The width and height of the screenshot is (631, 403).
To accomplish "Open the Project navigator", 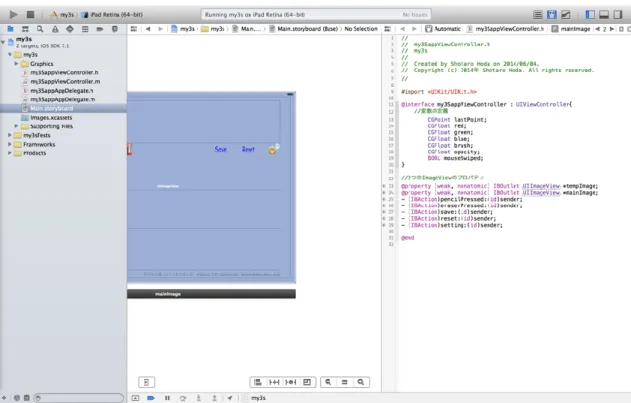I will pyautogui.click(x=10, y=29).
